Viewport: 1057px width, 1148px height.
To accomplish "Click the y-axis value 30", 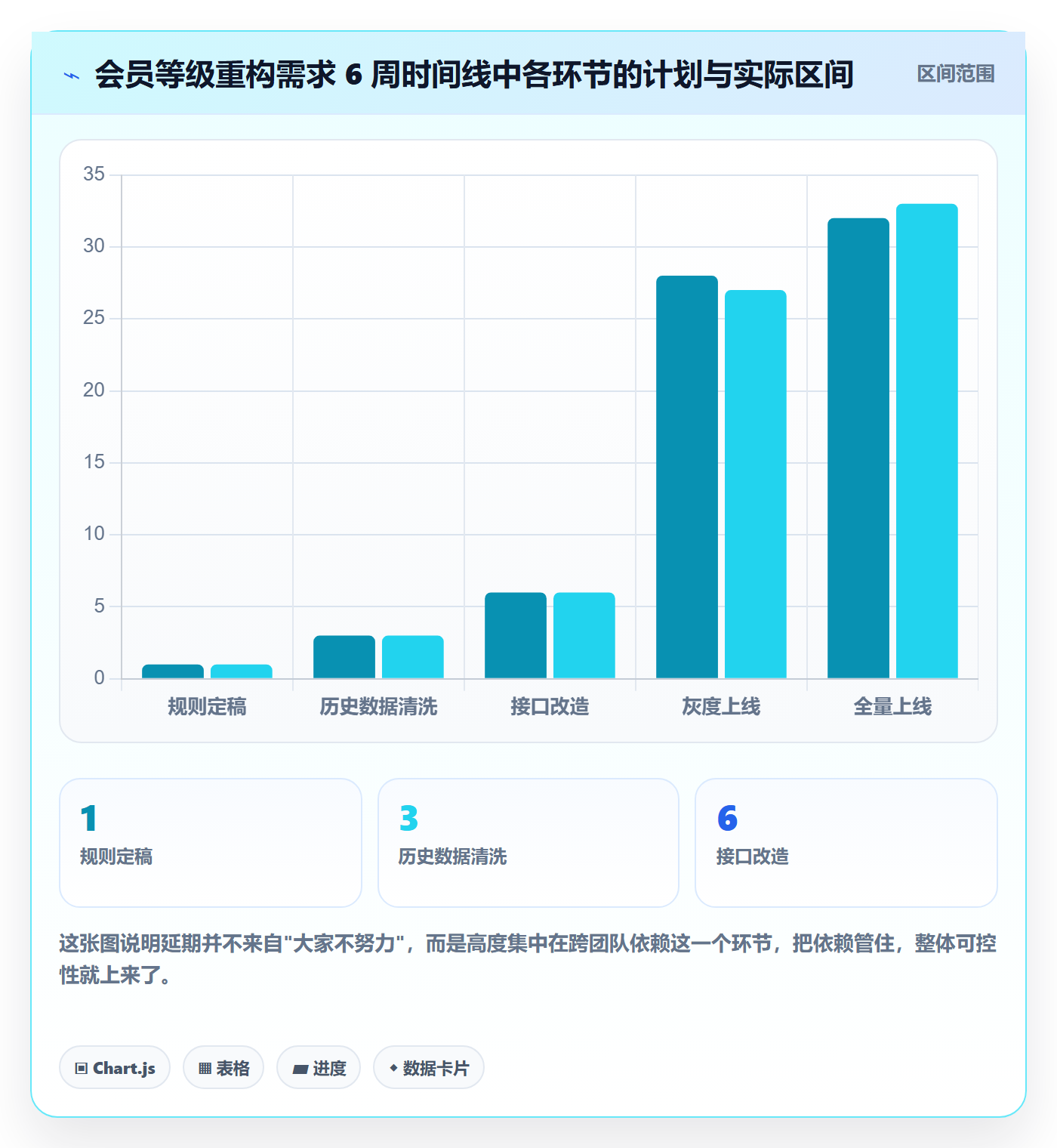I will point(94,246).
